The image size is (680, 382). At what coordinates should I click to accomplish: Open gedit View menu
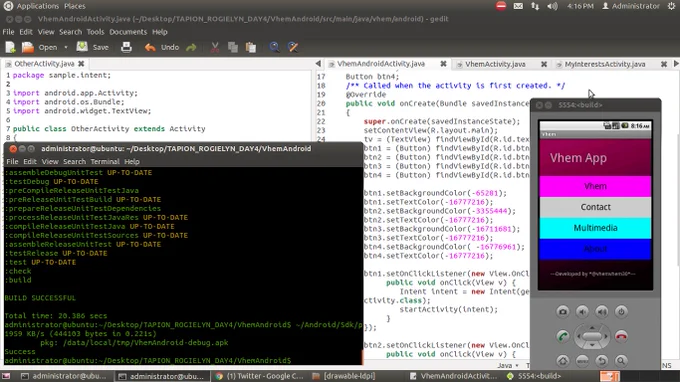[46, 32]
